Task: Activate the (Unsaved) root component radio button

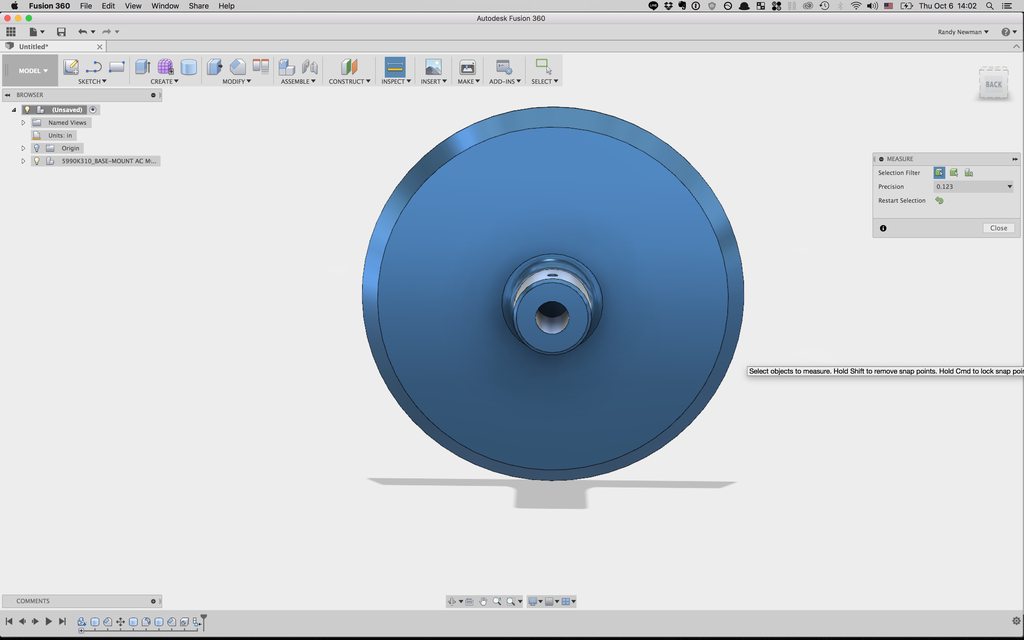Action: [93, 110]
